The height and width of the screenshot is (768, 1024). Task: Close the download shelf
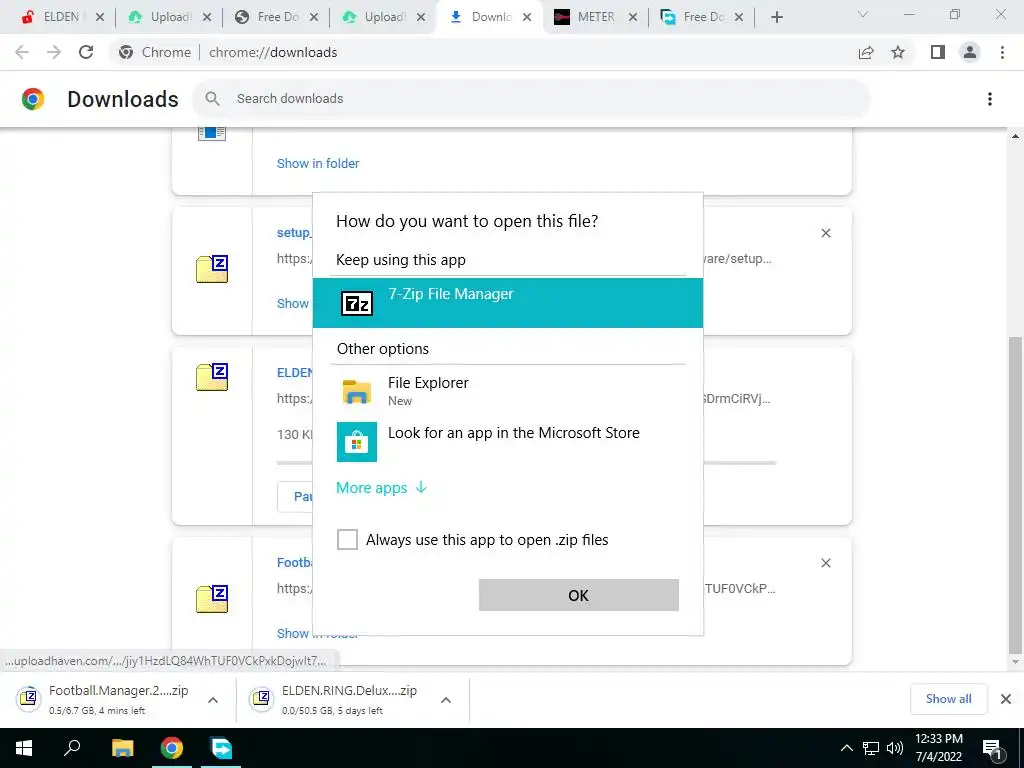[x=1006, y=699]
